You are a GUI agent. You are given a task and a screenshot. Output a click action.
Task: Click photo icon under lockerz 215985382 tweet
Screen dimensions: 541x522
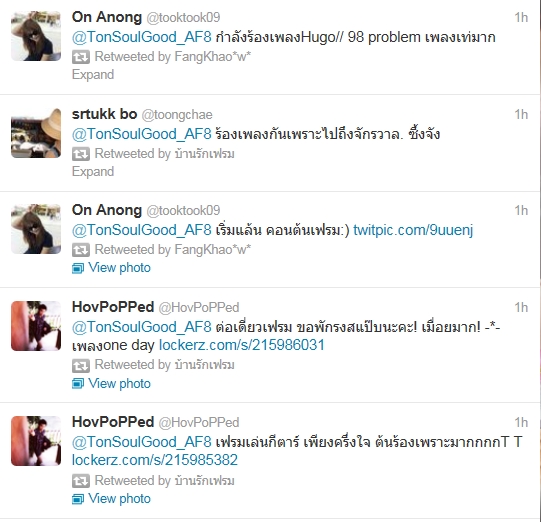78,499
